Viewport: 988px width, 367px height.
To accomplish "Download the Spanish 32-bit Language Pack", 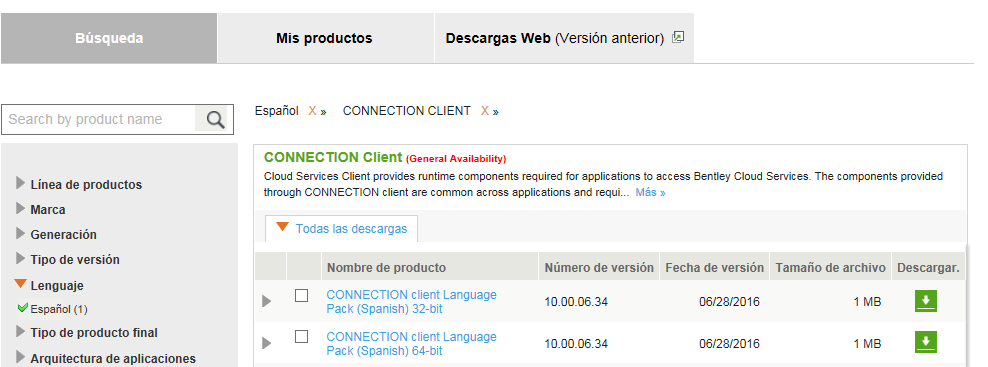I will click(x=926, y=301).
